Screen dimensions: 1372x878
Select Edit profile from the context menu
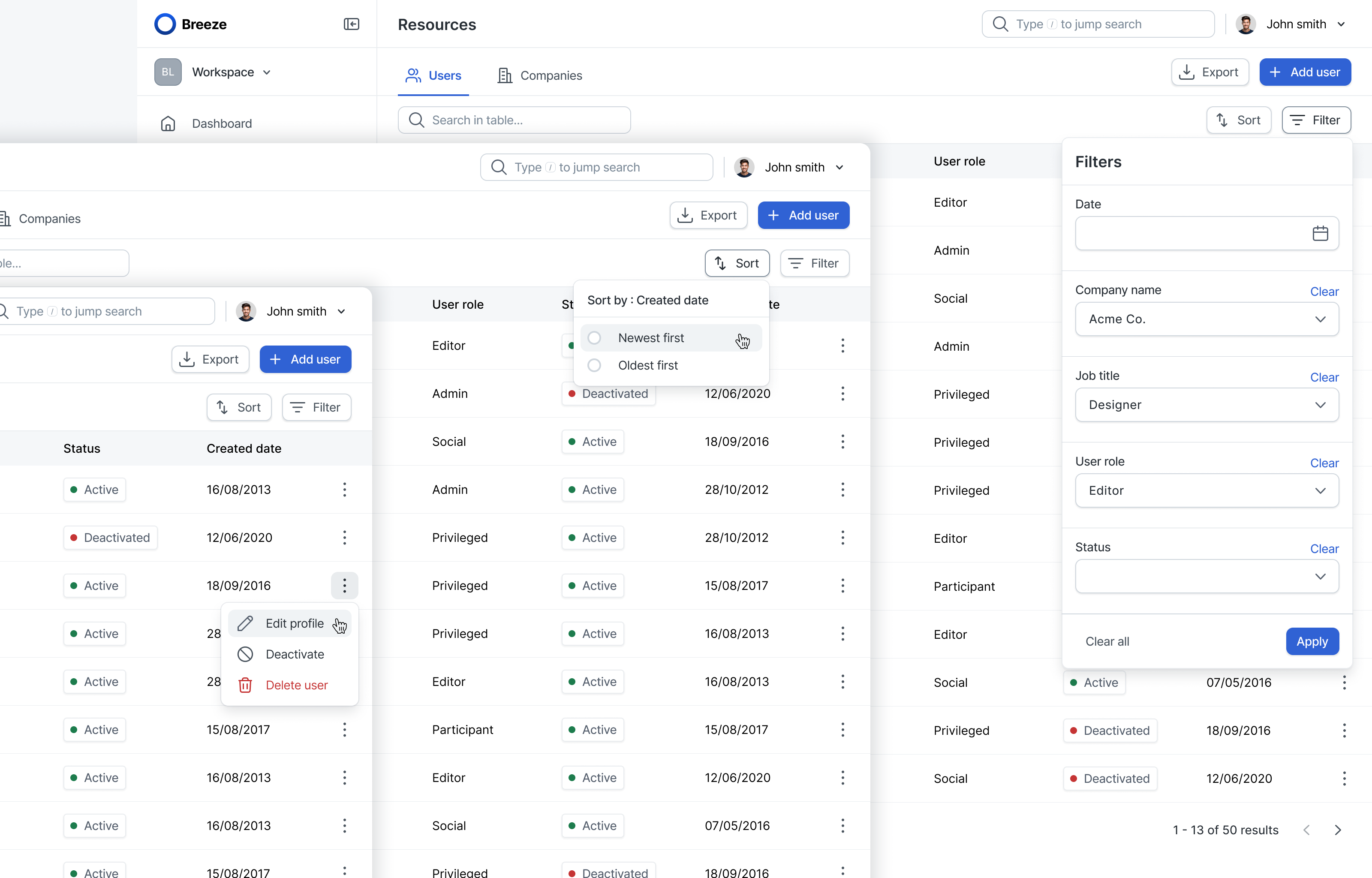pos(294,623)
